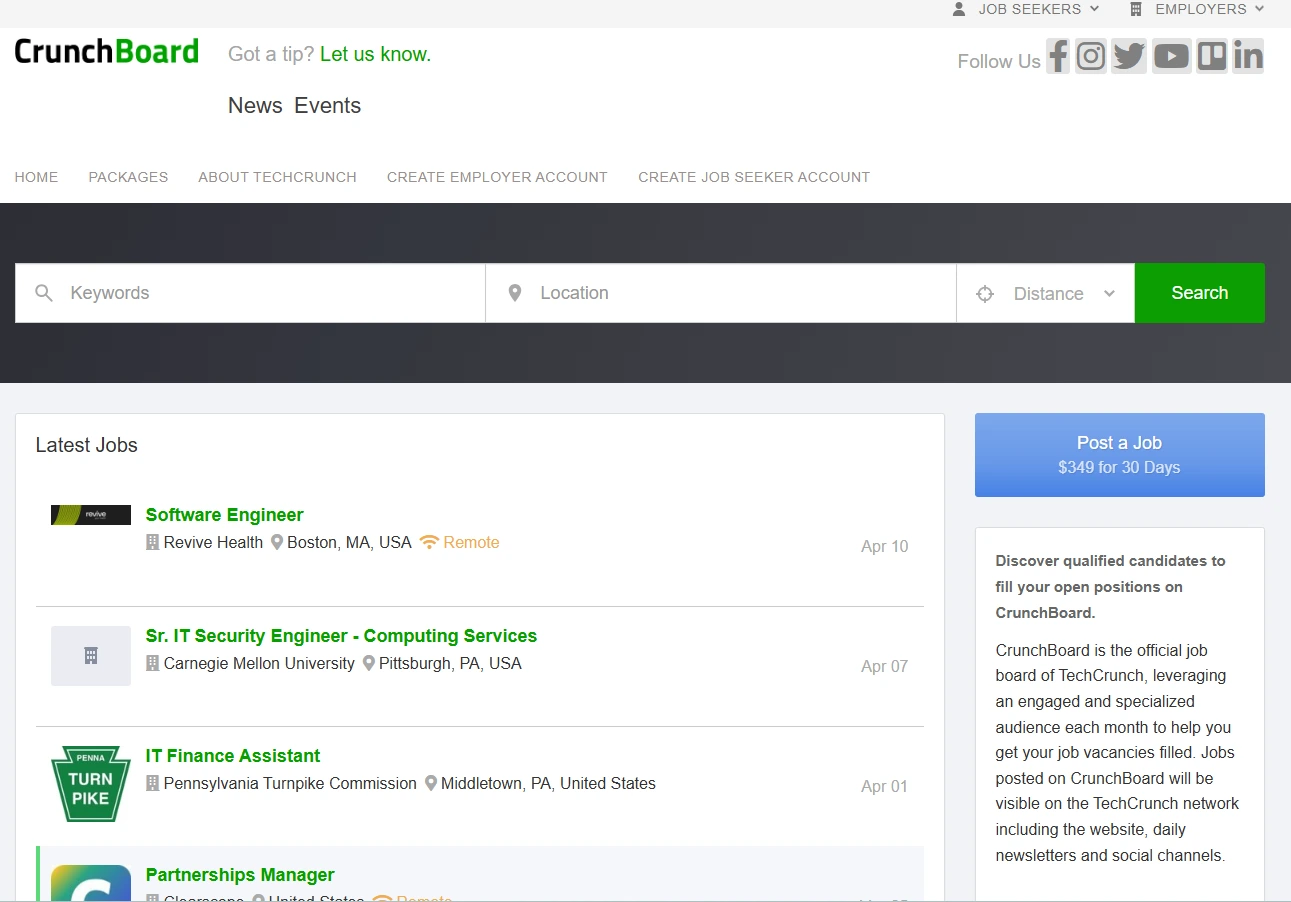Click the building icon next to Employers
1291x902 pixels.
1136,9
